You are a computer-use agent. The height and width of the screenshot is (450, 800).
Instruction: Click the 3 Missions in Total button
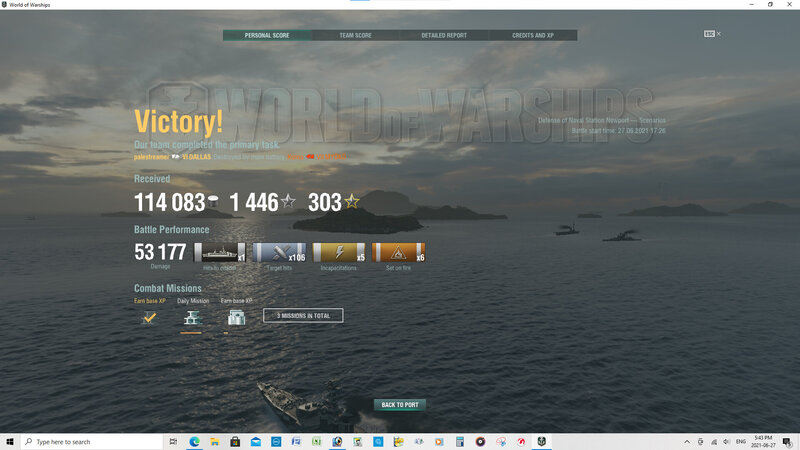point(303,316)
